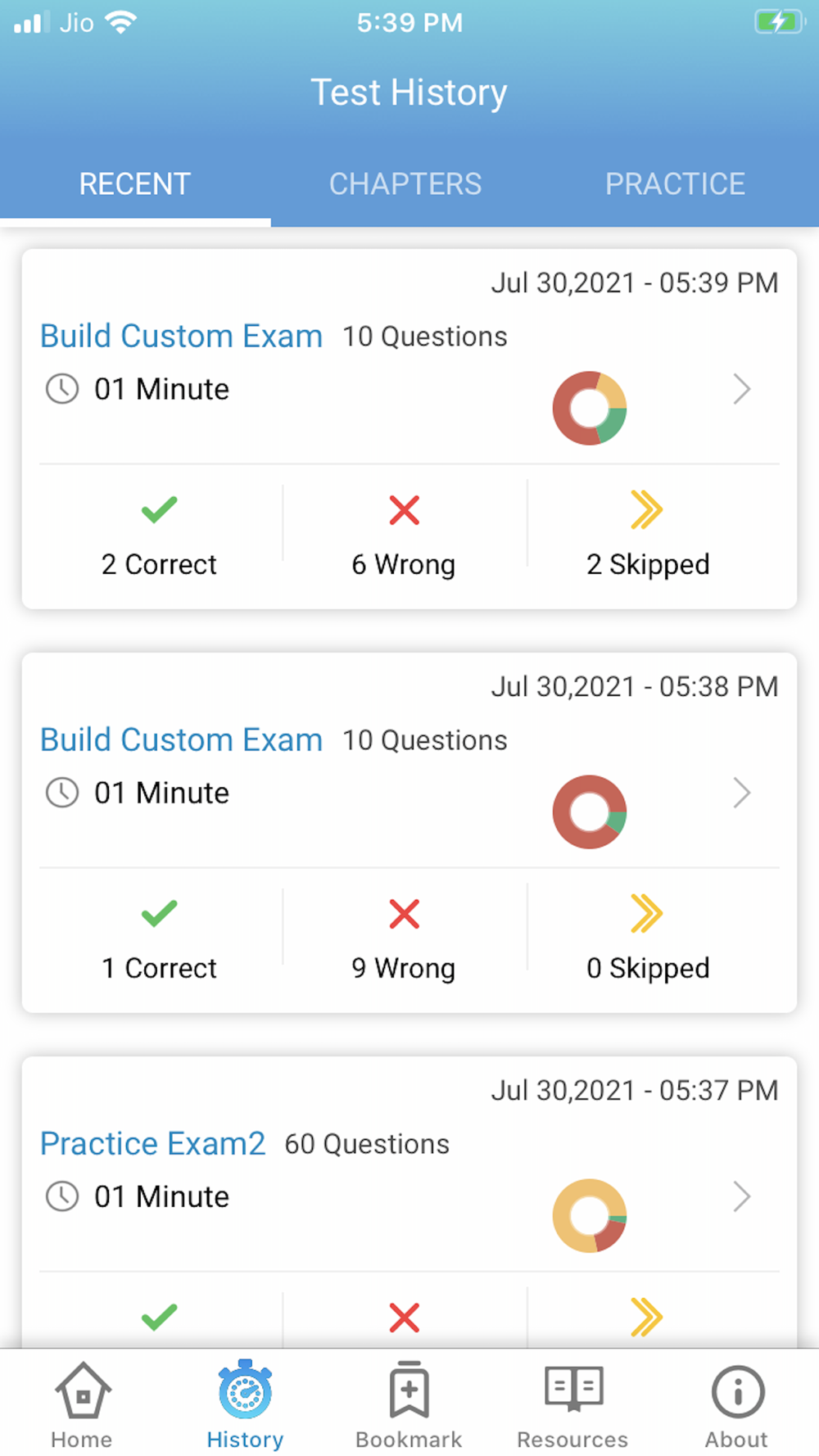Open the Practice Exam2 title link
The image size is (819, 1456).
[x=153, y=1143]
